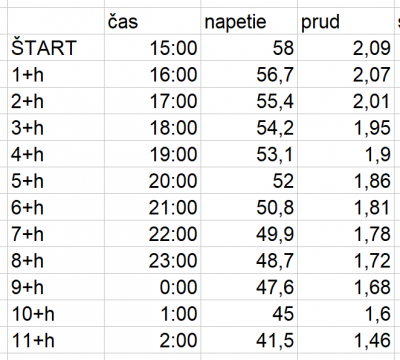
Task: Click the current cell 1,6
Action: coord(346,314)
